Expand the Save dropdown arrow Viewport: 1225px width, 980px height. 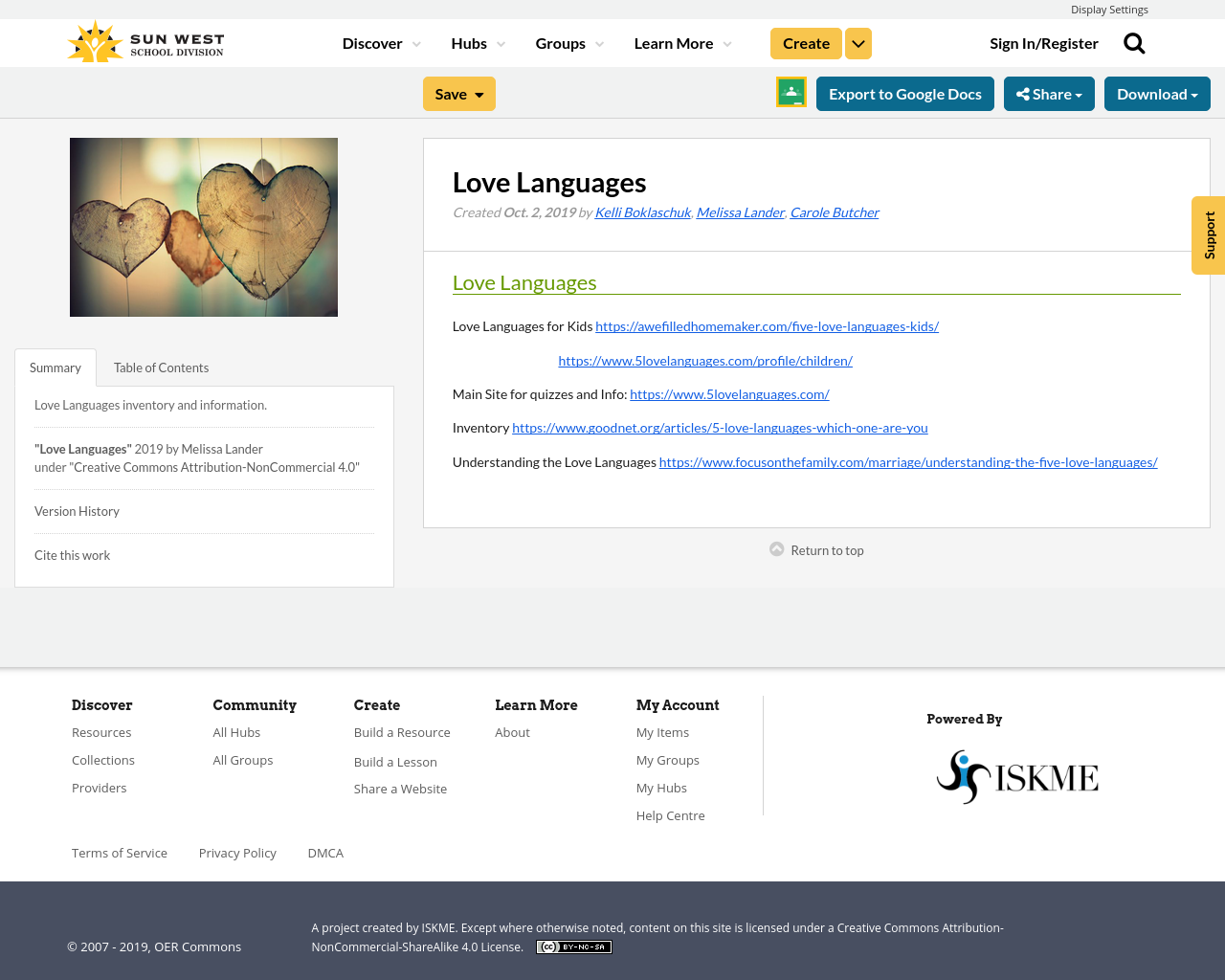point(479,93)
